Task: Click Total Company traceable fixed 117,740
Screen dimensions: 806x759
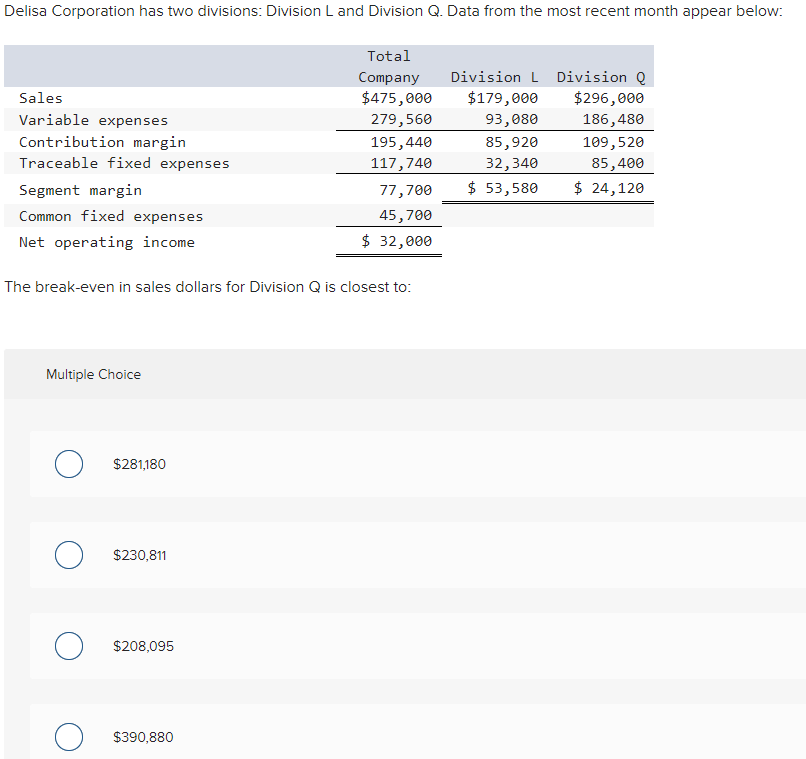Action: [x=401, y=163]
